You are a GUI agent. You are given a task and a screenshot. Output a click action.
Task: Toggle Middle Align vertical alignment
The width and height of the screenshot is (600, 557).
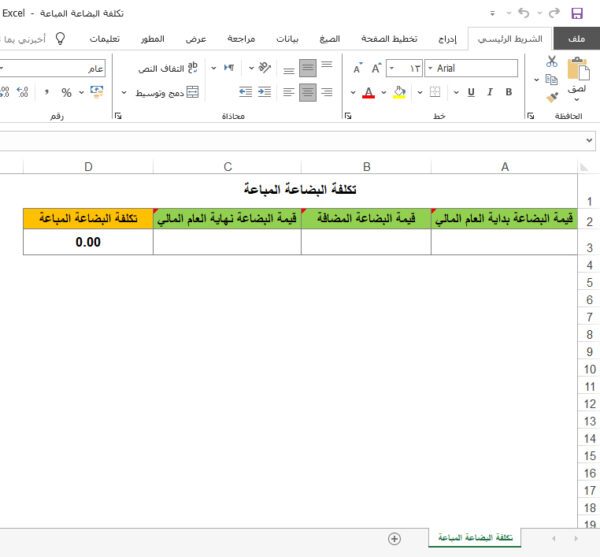(308, 68)
